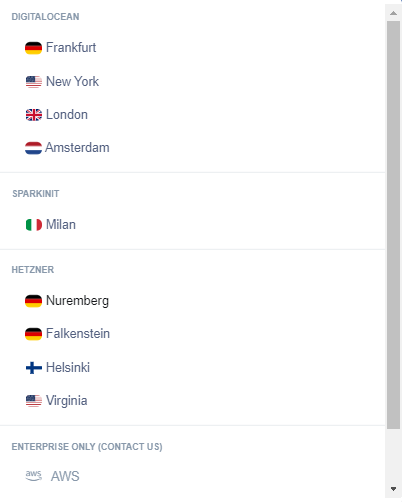
Task: Click the Netherlands flag beside Amsterdam
Action: click(x=33, y=148)
